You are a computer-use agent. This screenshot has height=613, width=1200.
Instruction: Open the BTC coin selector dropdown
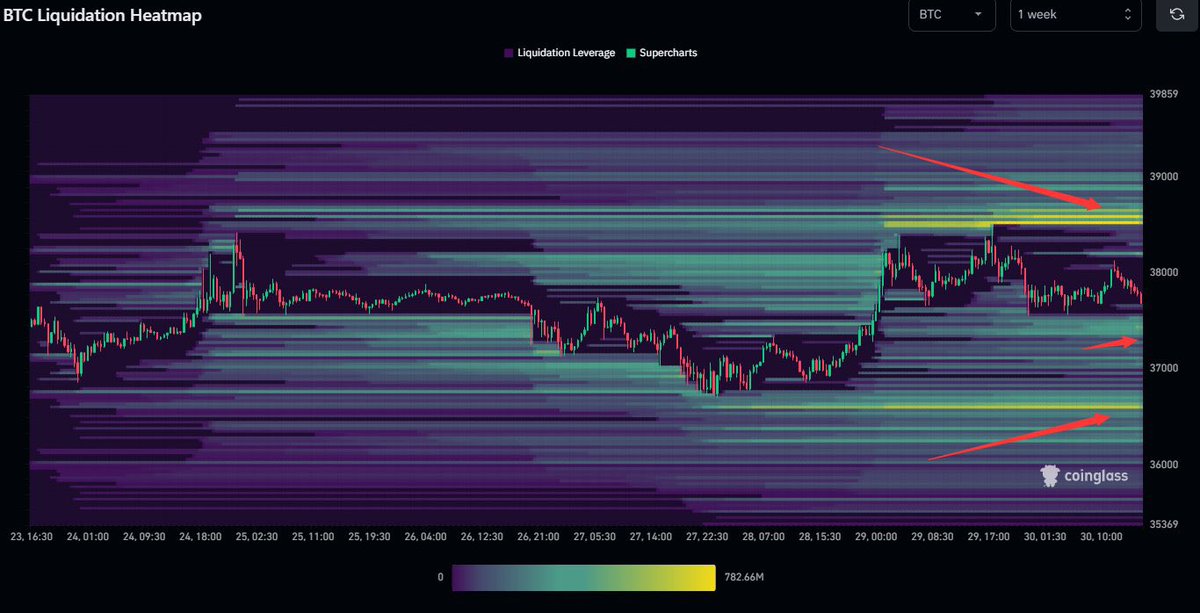point(952,15)
